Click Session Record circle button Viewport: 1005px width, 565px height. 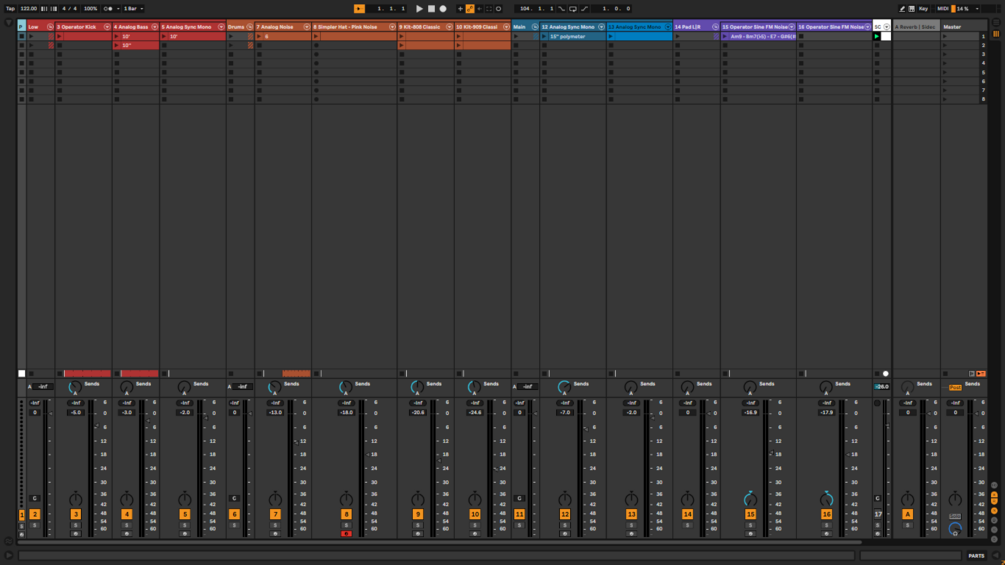tap(499, 9)
